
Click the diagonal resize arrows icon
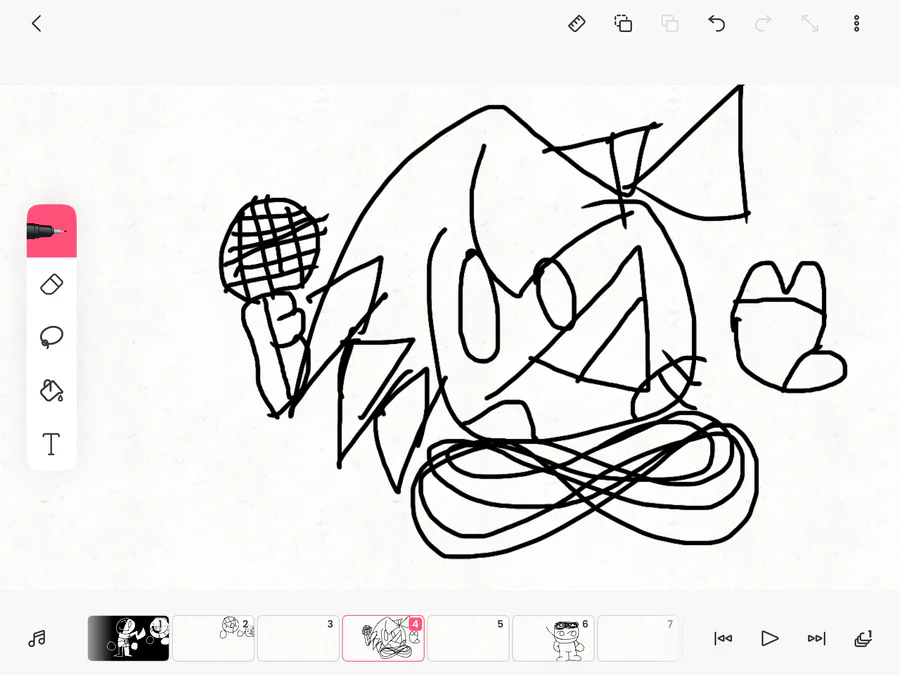pos(810,24)
